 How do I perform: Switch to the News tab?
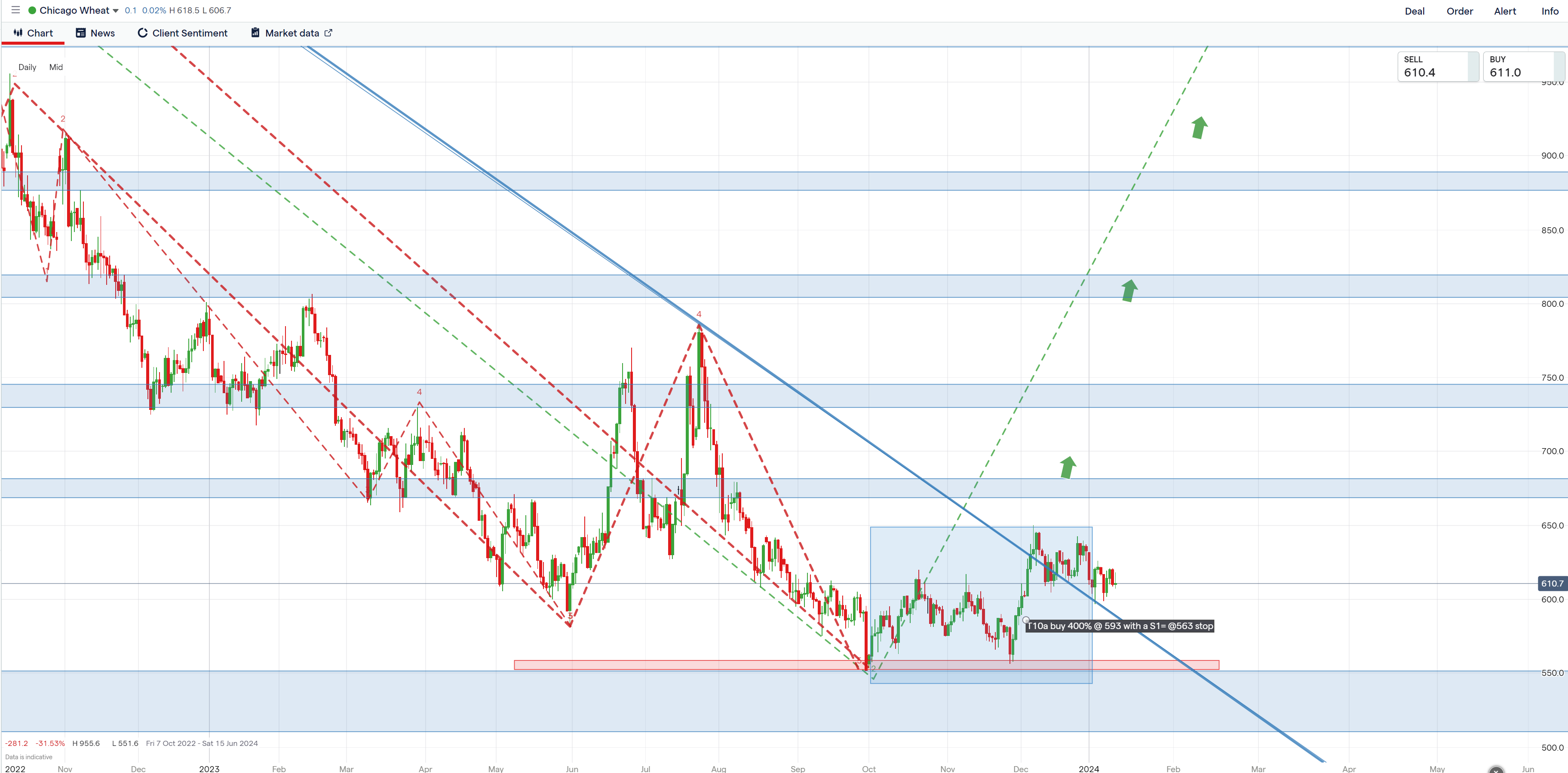102,33
